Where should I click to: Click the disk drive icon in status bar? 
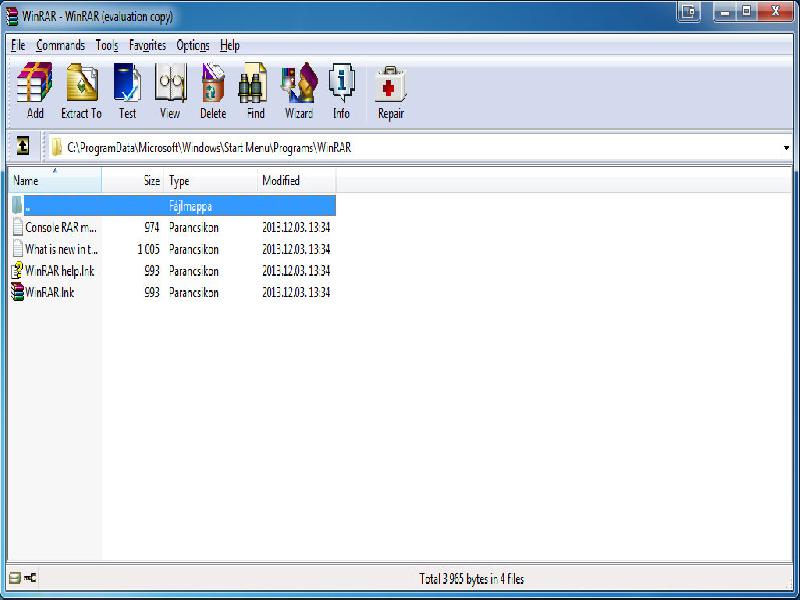(x=15, y=578)
